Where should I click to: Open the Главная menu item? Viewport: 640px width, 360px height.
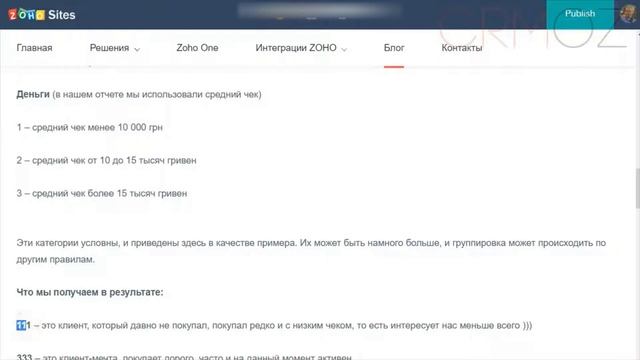pos(34,48)
